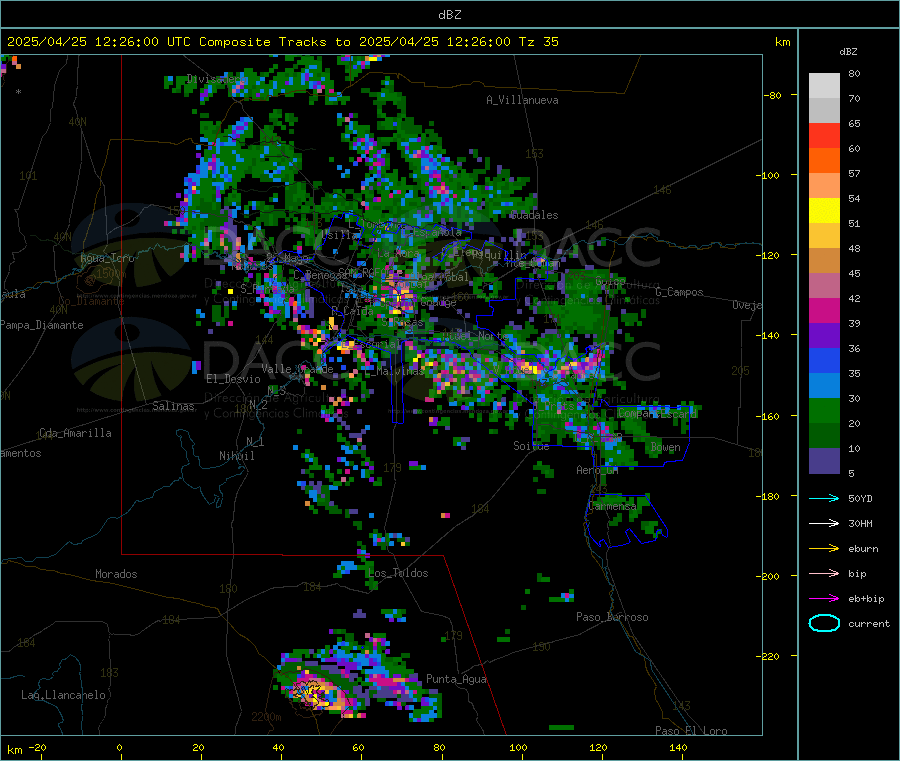Screen dimensions: 900x761
Task: Select the yellow 51 dBZ swatch
Action: click(x=824, y=211)
